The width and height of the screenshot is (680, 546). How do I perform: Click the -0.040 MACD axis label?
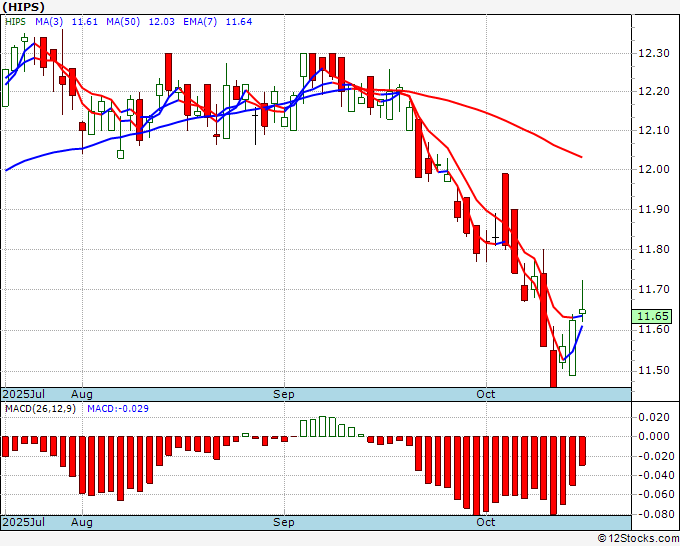[x=654, y=475]
